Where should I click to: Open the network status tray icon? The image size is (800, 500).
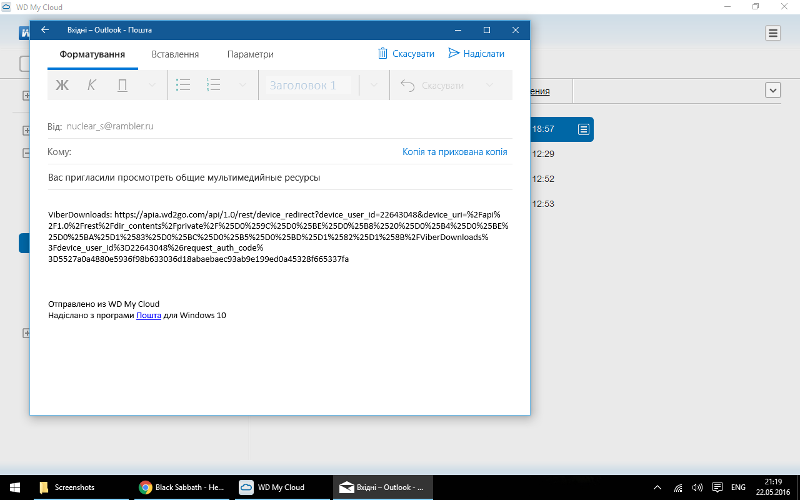click(x=678, y=487)
